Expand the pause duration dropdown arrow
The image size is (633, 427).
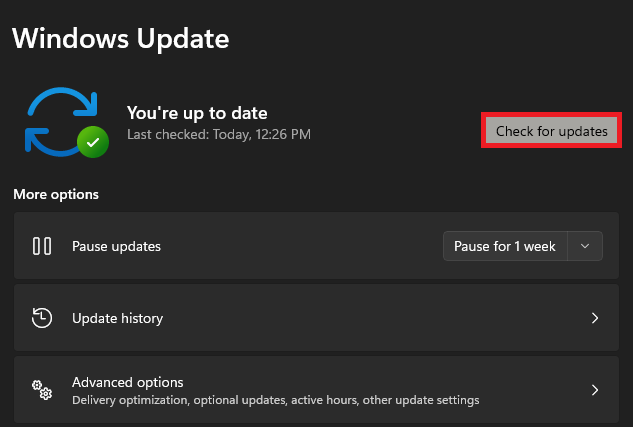click(x=585, y=246)
